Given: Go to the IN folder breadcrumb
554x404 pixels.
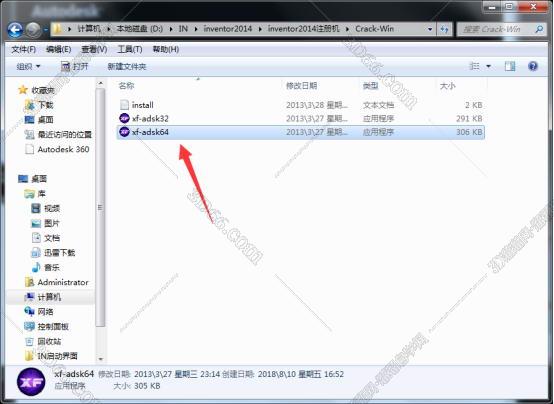Looking at the screenshot, I should (183, 29).
